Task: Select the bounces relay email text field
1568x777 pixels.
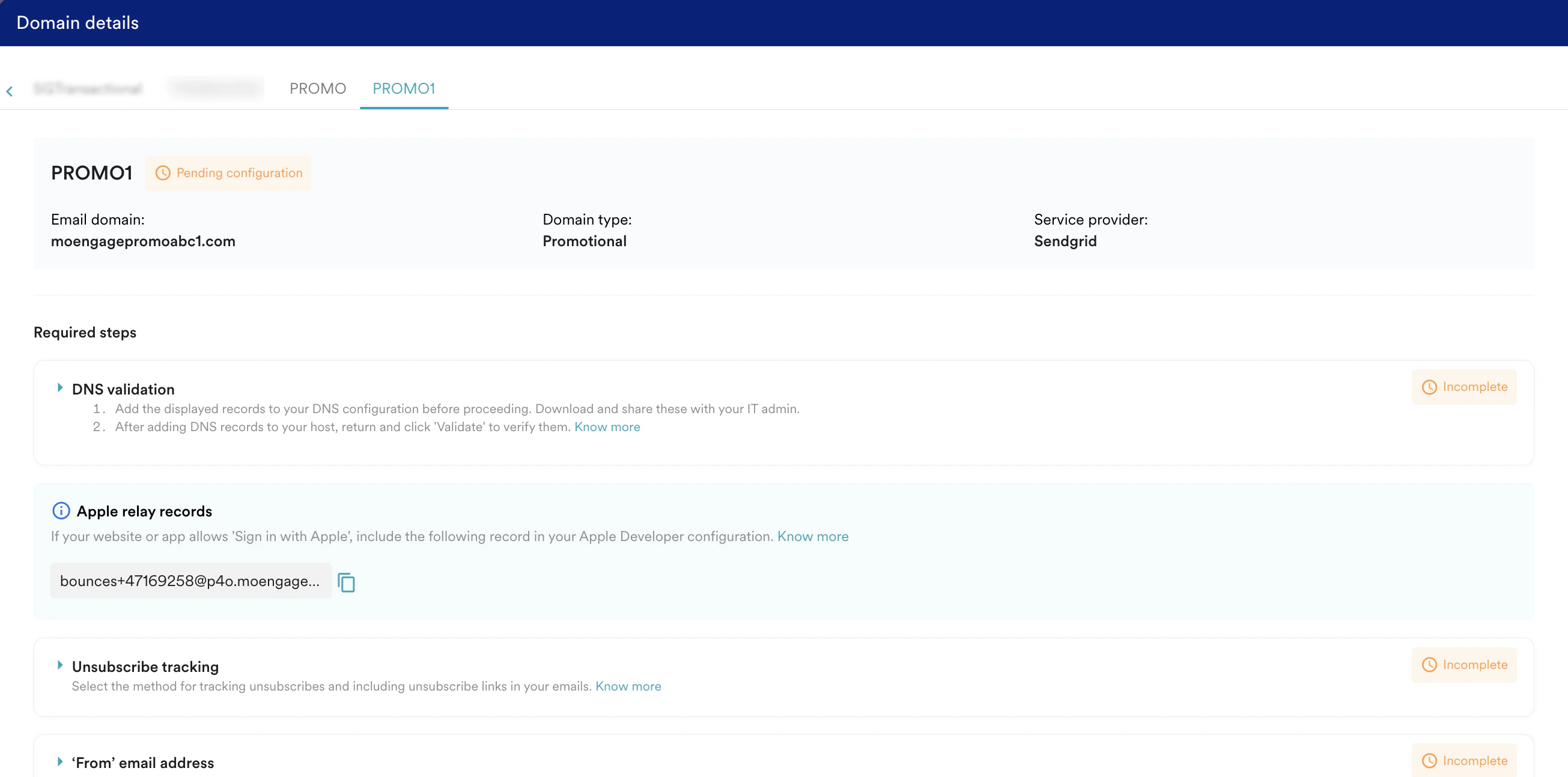Action: tap(190, 581)
